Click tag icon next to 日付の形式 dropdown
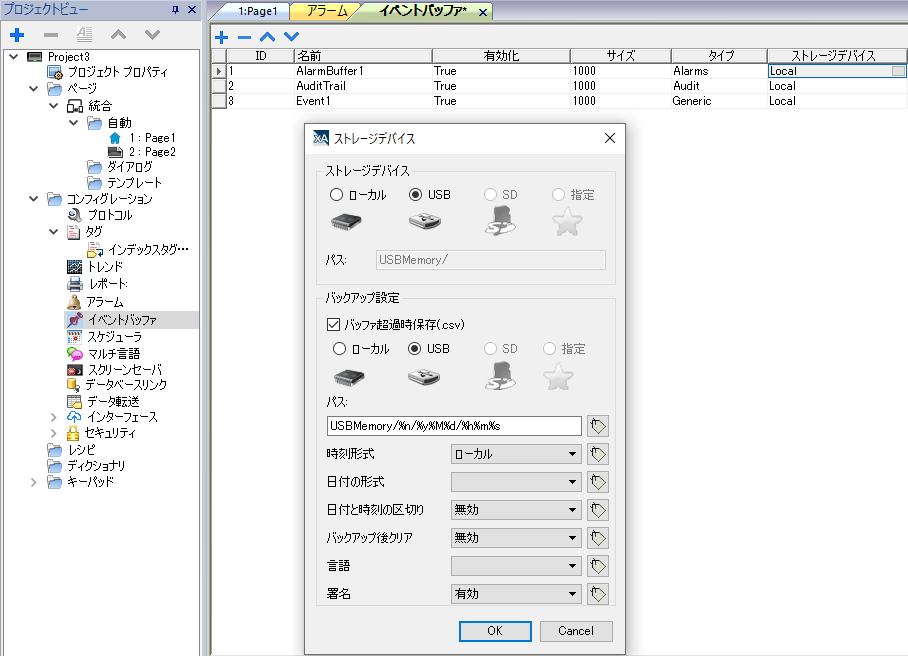 coord(598,482)
